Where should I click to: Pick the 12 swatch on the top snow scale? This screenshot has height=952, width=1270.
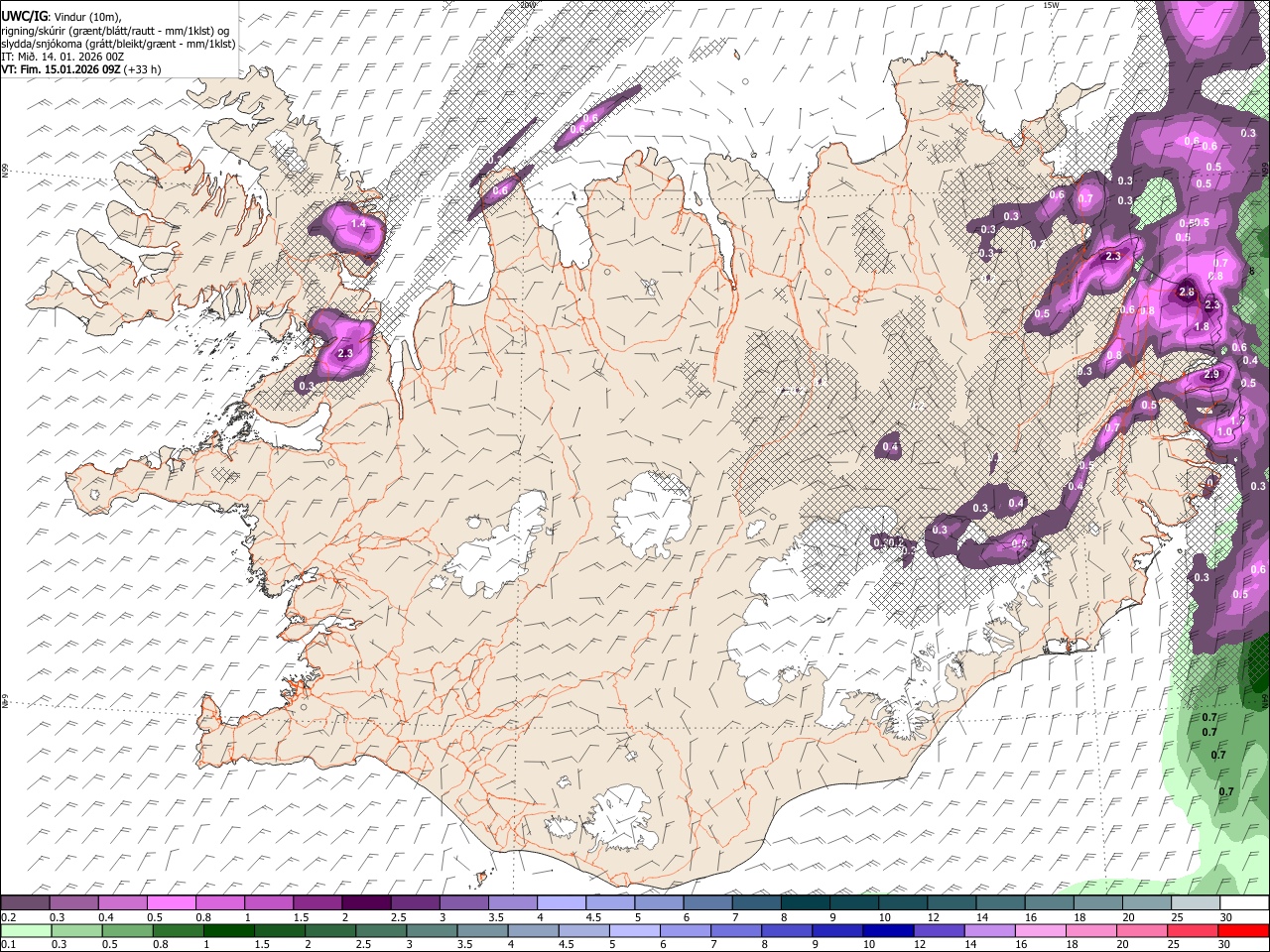pos(951,902)
